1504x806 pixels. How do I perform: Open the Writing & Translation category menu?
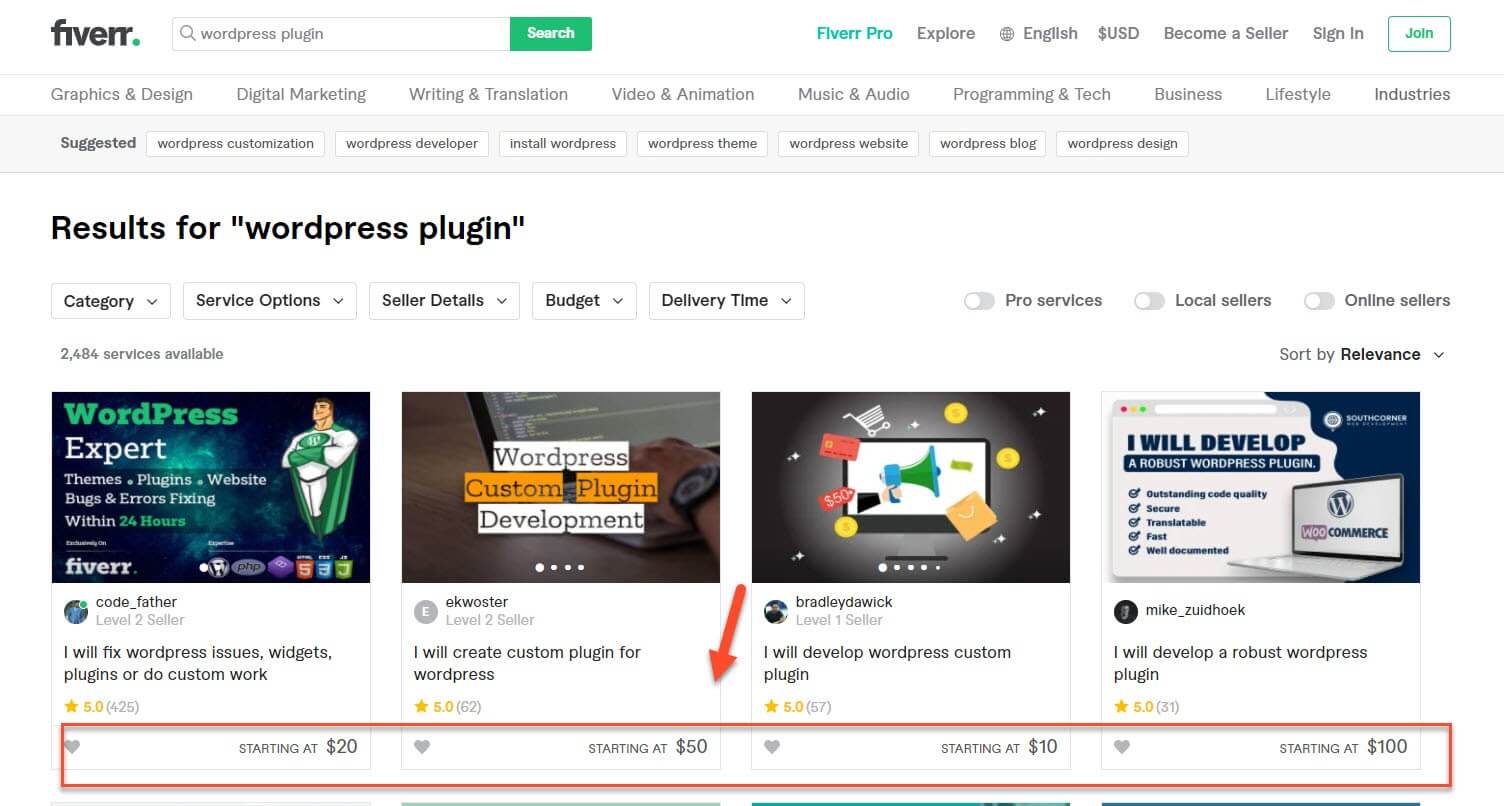tap(488, 94)
